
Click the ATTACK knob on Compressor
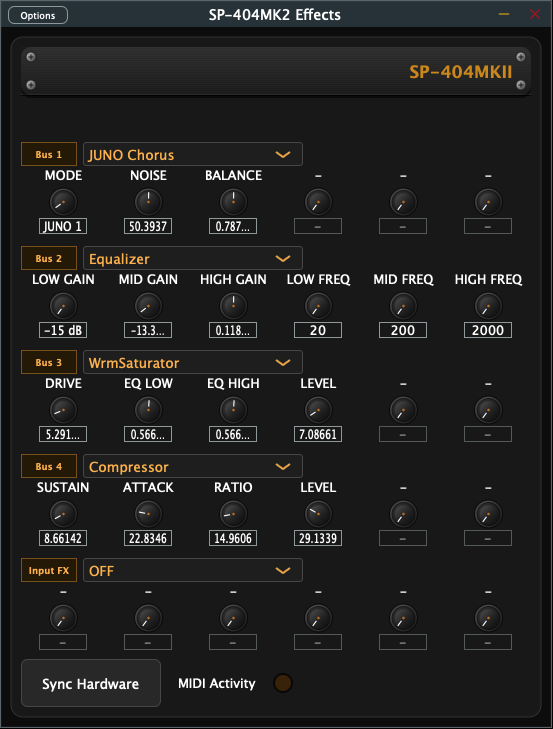point(148,514)
